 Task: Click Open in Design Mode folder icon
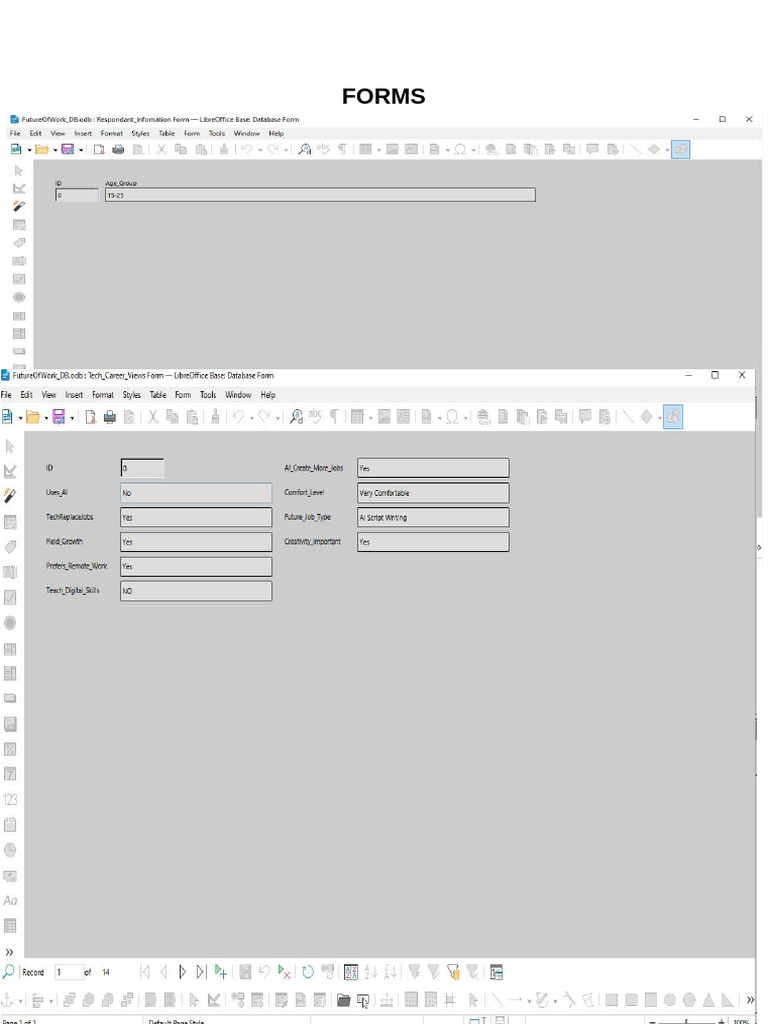344,1000
